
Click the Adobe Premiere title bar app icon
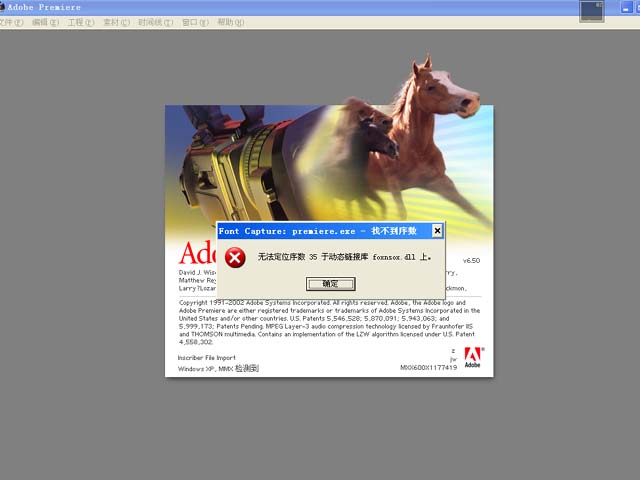[x=2, y=7]
